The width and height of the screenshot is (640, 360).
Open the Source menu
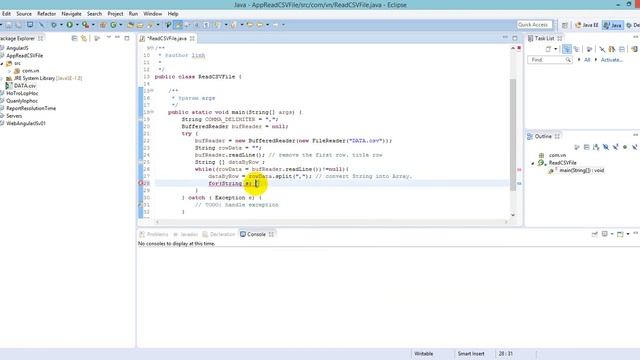pos(24,13)
